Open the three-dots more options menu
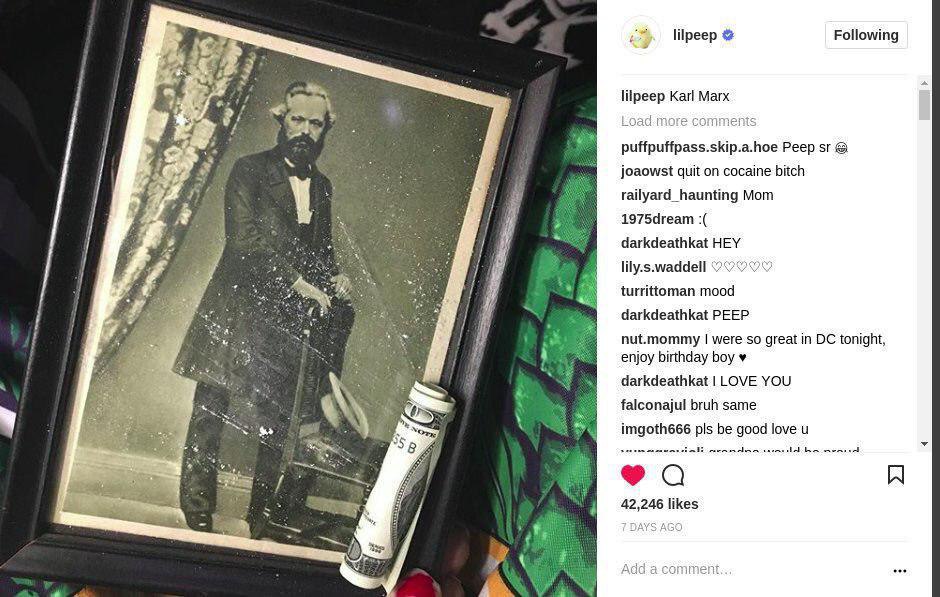This screenshot has width=940, height=597. (x=900, y=571)
